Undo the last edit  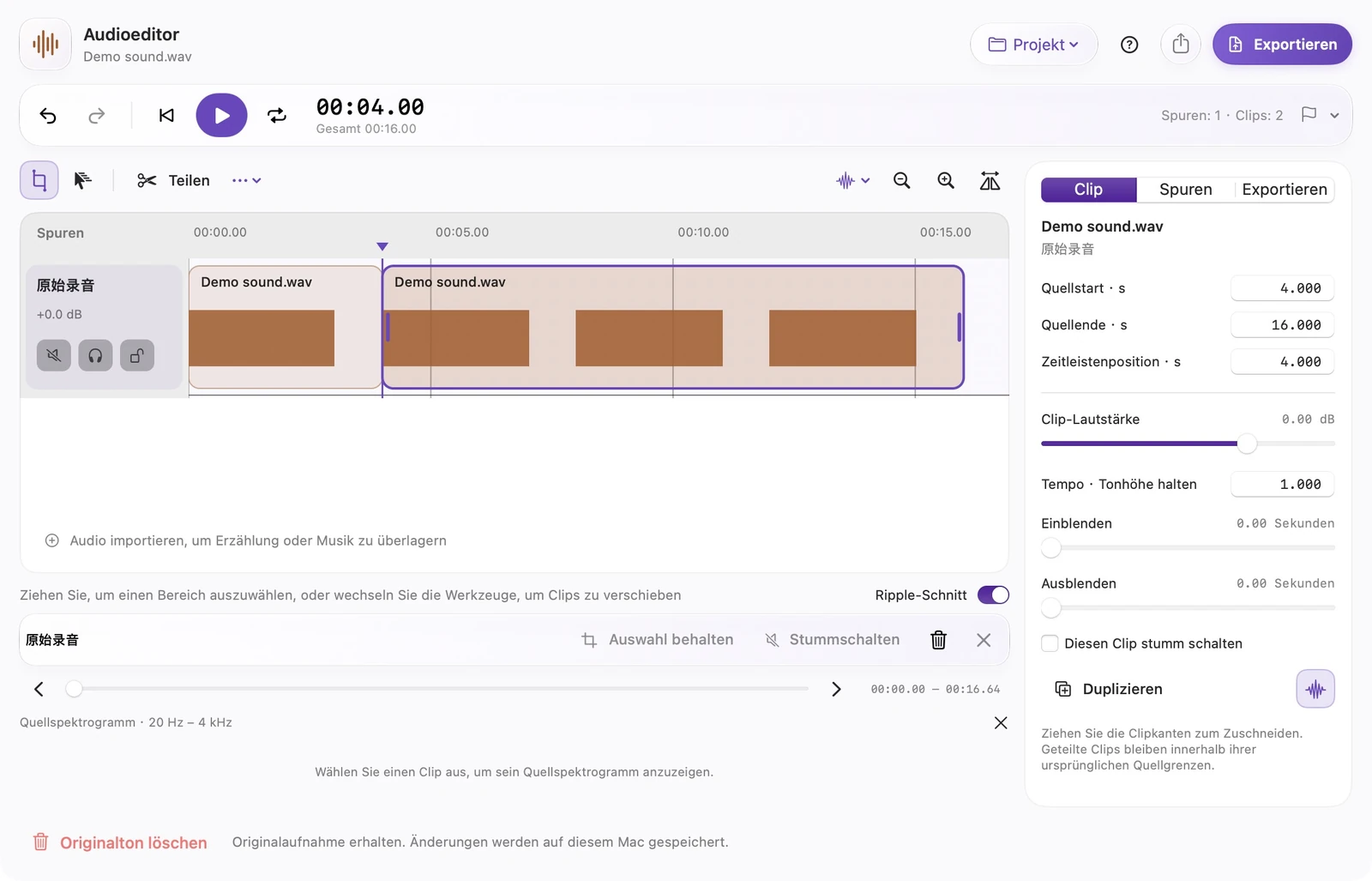48,116
